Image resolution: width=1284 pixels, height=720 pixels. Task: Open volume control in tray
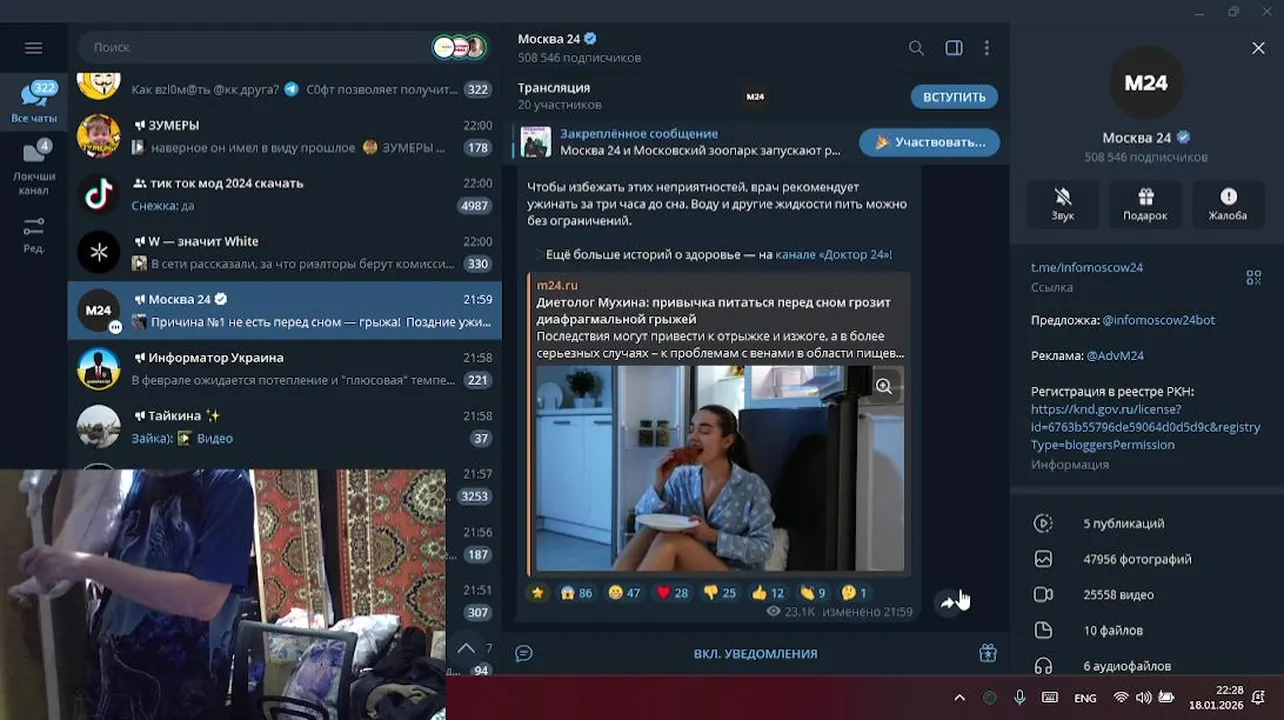[1143, 698]
